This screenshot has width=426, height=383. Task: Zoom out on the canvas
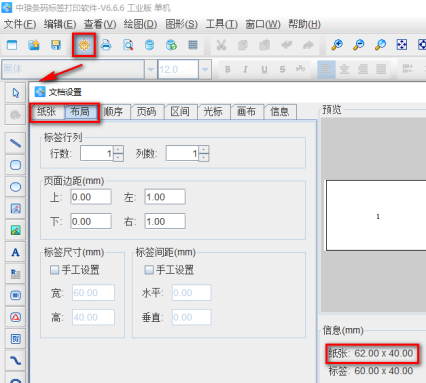[x=359, y=45]
